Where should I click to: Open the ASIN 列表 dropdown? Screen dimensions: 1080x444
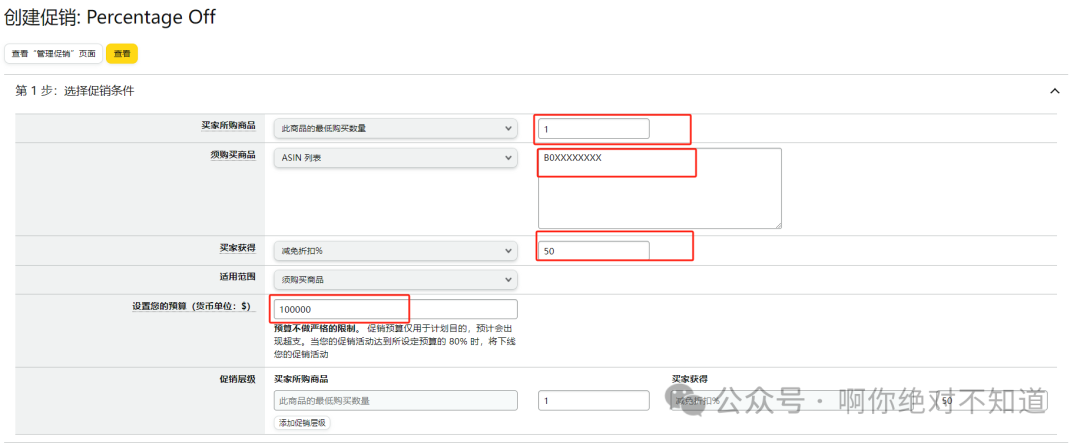pyautogui.click(x=395, y=158)
